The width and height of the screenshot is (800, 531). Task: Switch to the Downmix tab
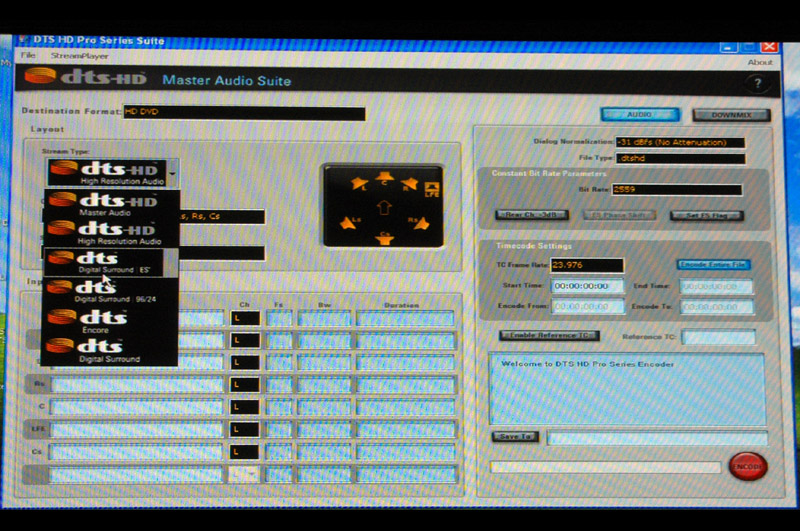pos(731,115)
